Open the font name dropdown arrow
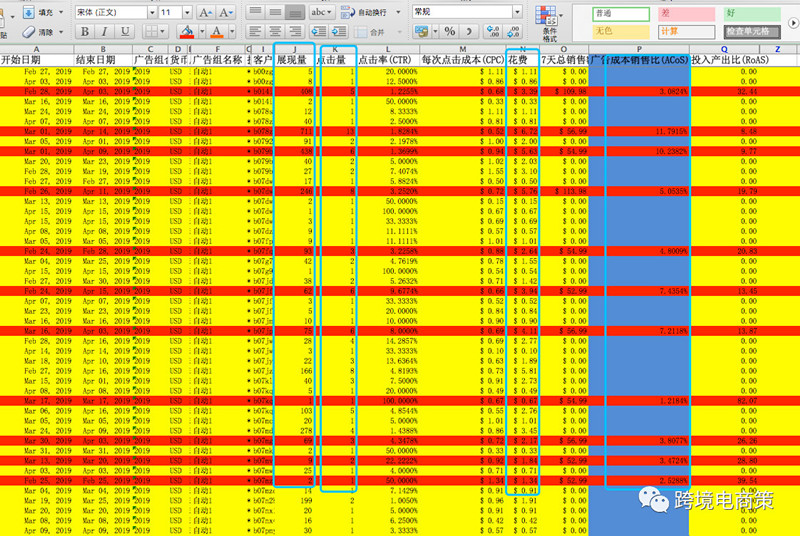This screenshot has width=800, height=536. (152, 12)
